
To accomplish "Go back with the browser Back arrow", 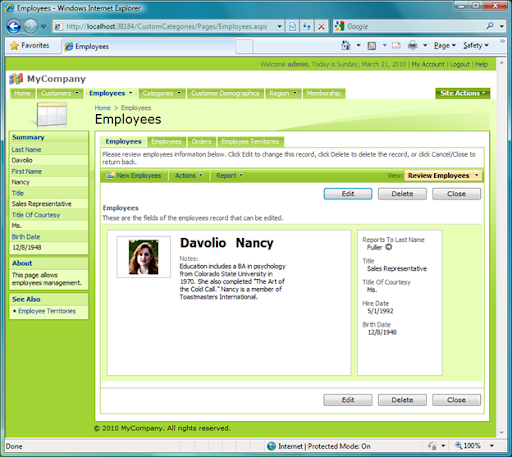I will (14, 26).
